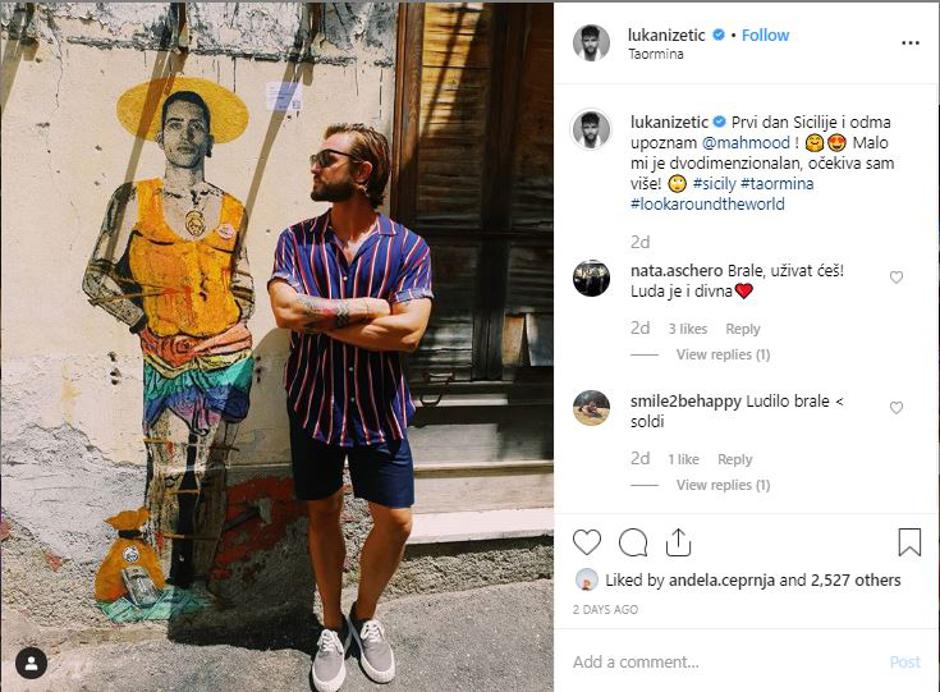Like smile2behappy's comment with heart
940x692 pixels.
point(896,407)
